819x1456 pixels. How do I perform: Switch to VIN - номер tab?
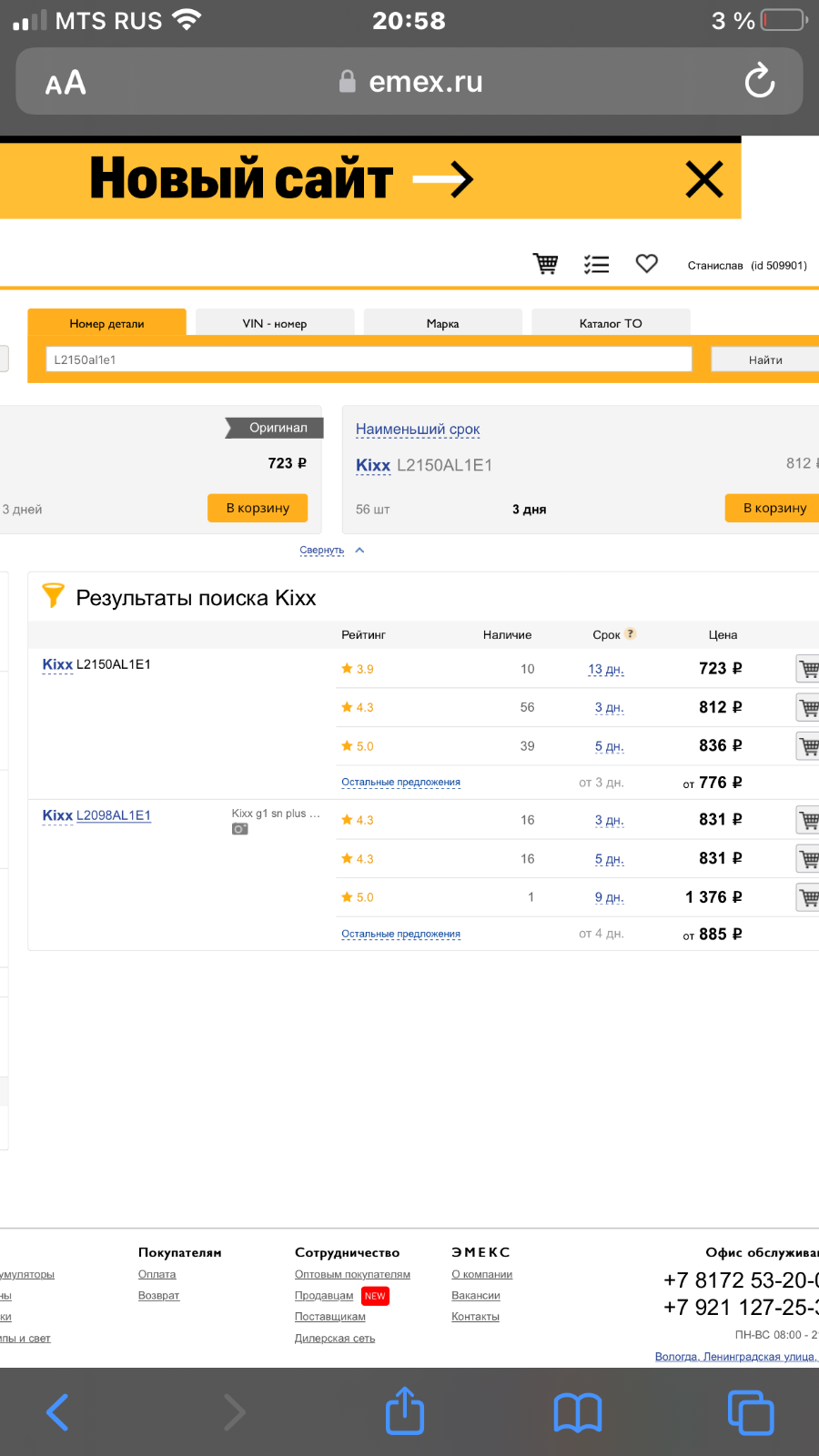[x=275, y=323]
